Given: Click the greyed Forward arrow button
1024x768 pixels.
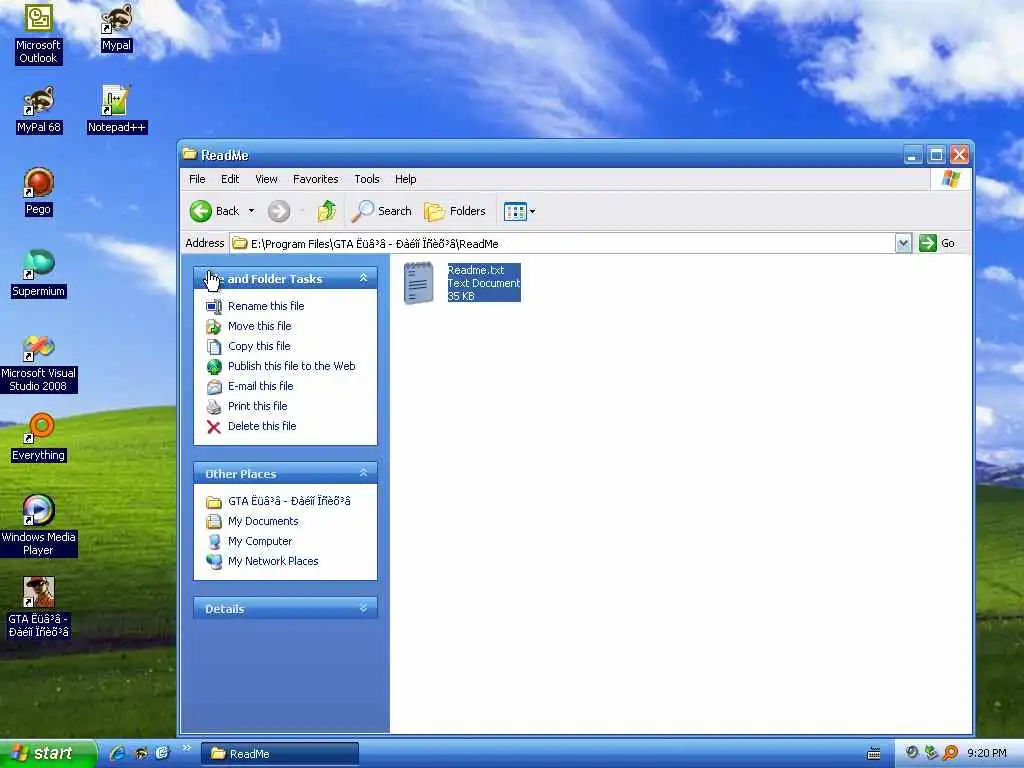Looking at the screenshot, I should (279, 211).
